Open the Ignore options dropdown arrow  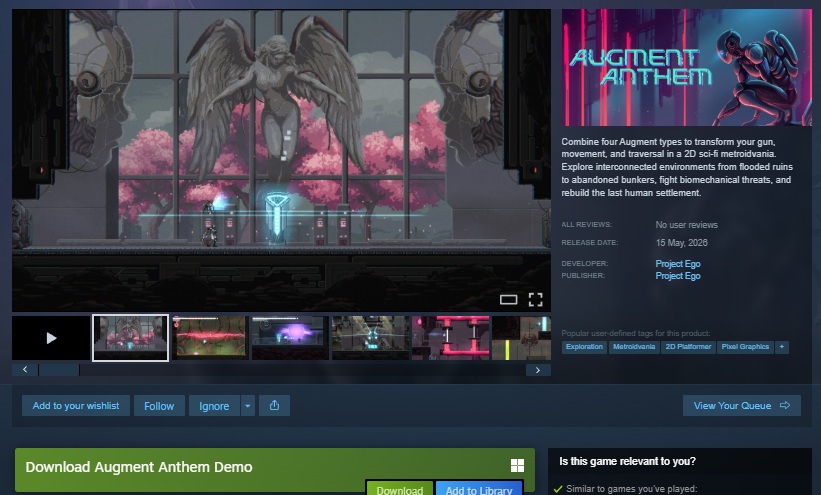[x=248, y=405]
